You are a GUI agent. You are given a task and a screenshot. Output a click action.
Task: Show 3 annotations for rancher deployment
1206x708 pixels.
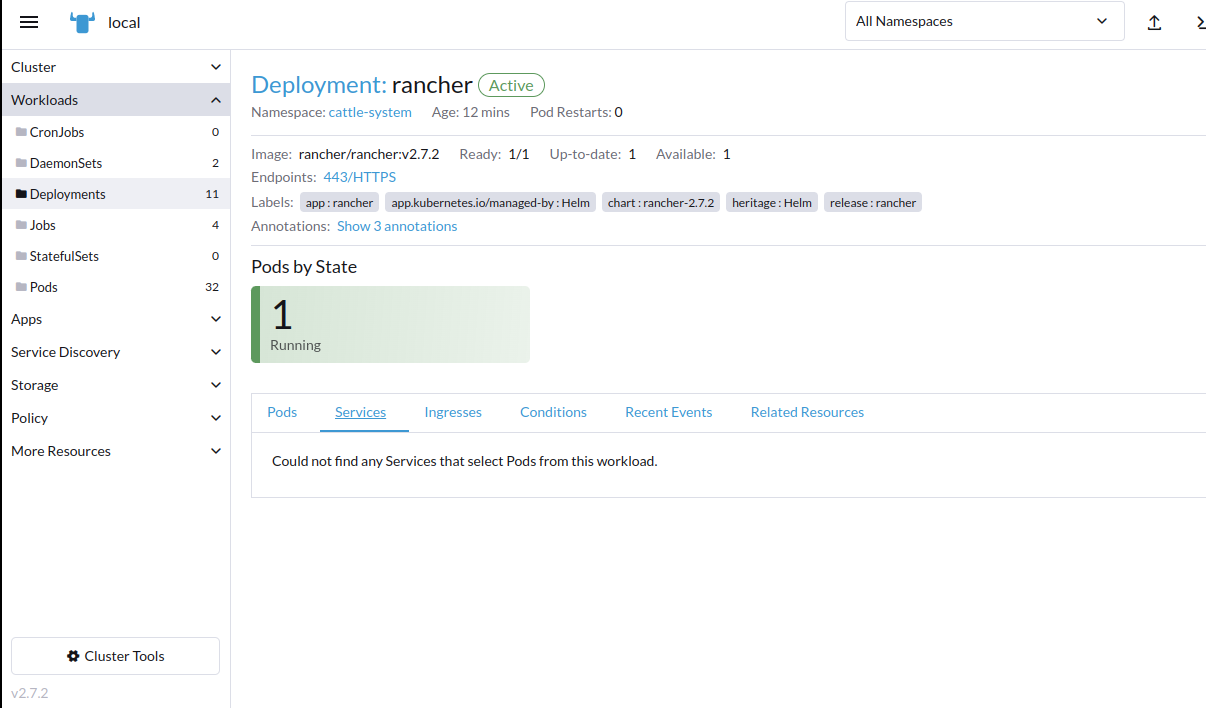[x=396, y=226]
